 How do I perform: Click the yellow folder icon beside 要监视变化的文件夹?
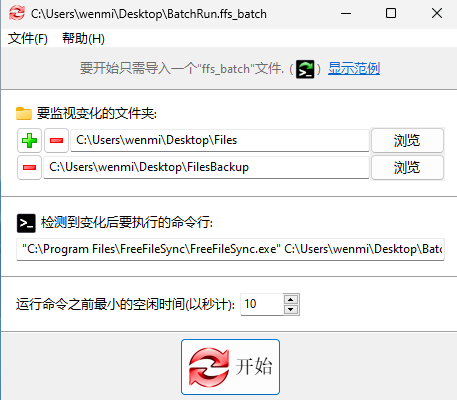24,114
